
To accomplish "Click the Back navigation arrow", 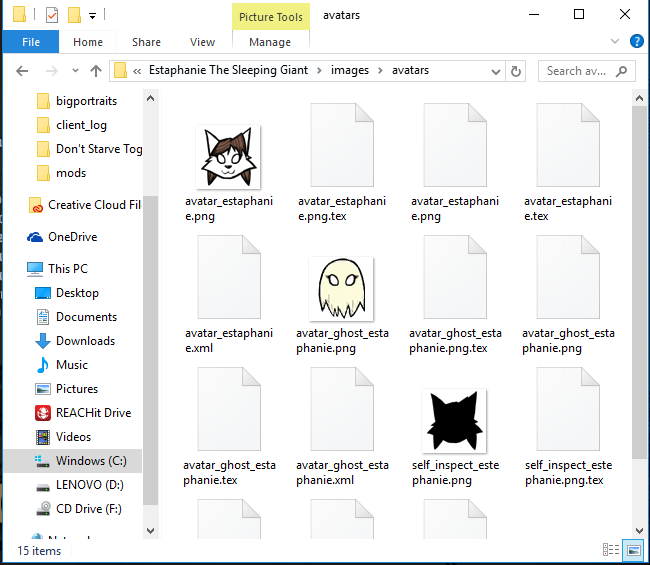I will [x=22, y=71].
